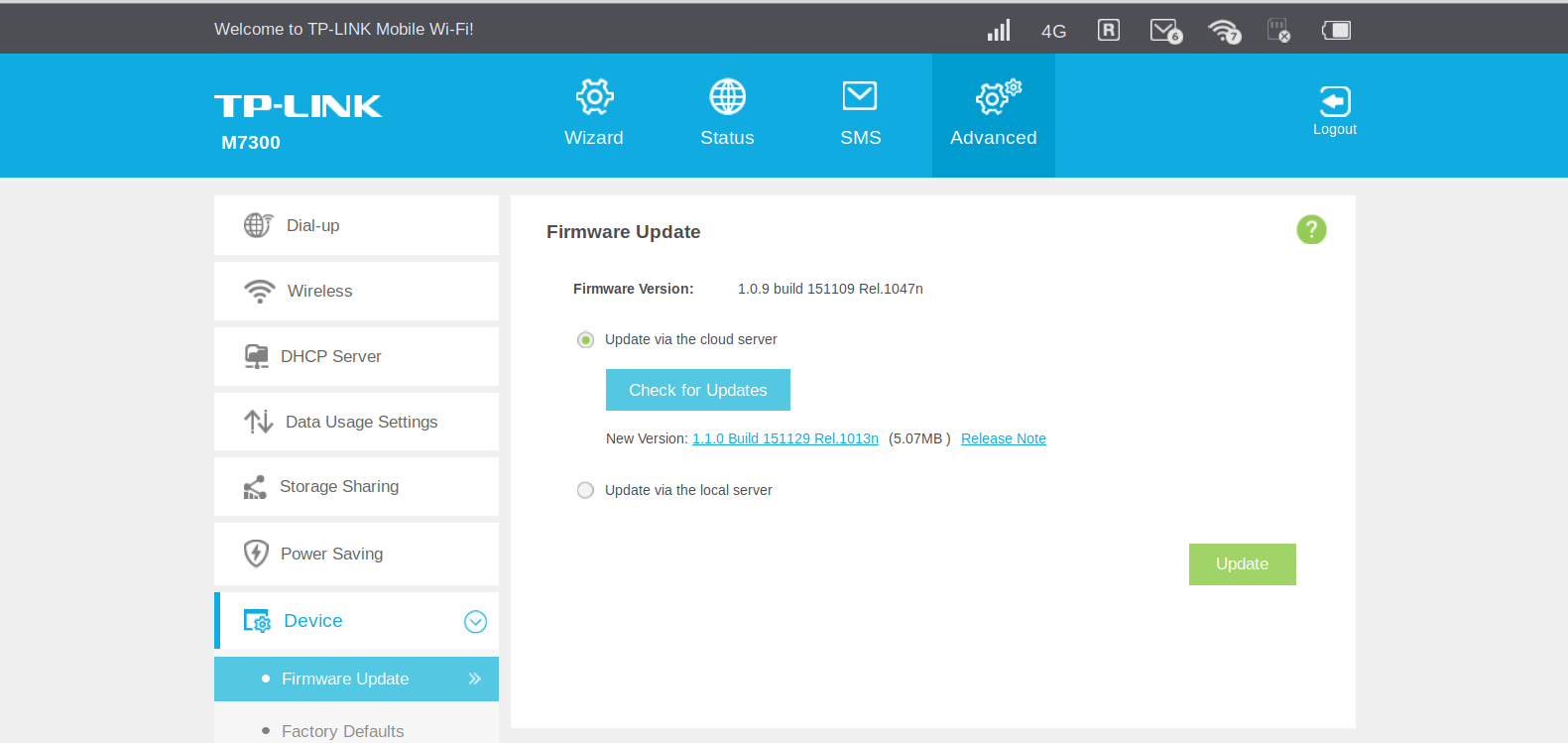Click the DHCP Server icon in sidebar
Screen dimensions: 1568x743
[257, 356]
